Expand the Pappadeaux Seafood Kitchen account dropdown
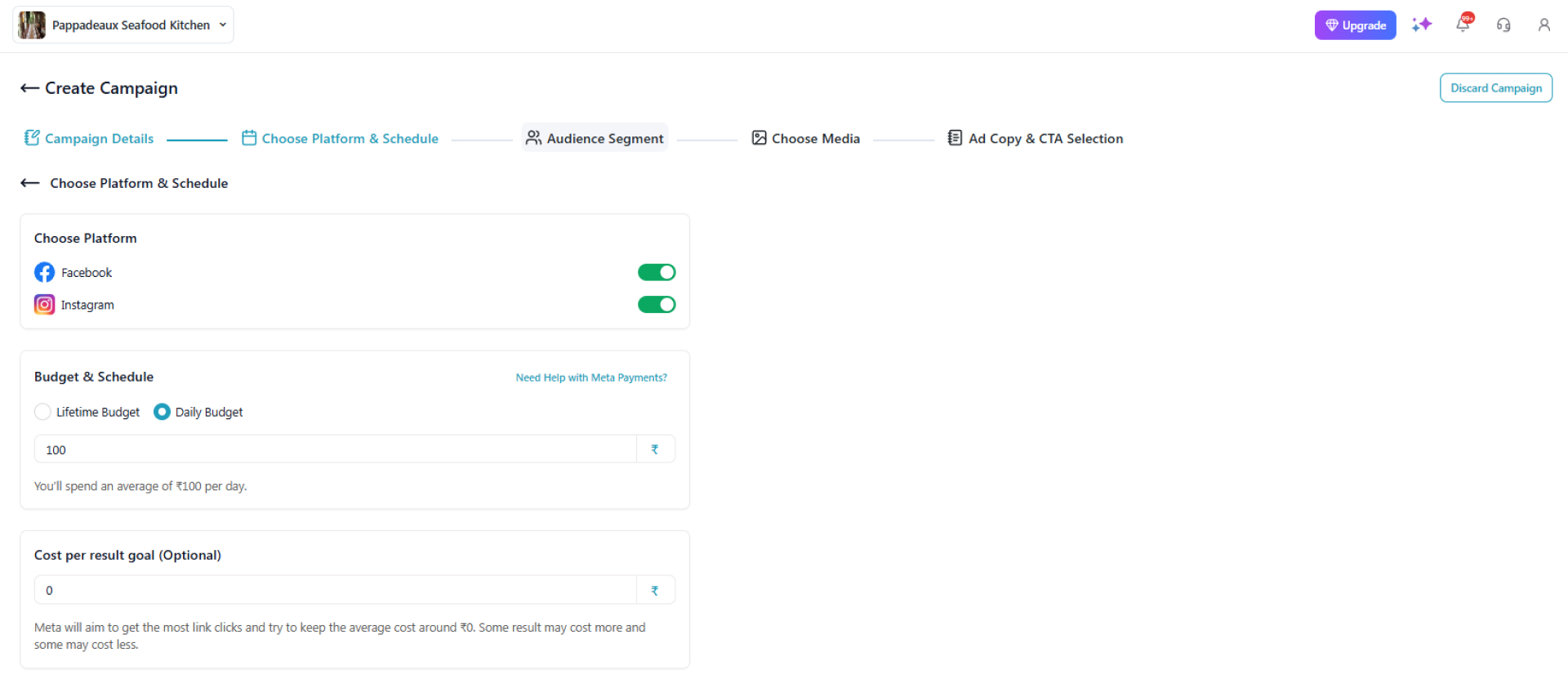Viewport: 1568px width, 679px height. [x=222, y=25]
